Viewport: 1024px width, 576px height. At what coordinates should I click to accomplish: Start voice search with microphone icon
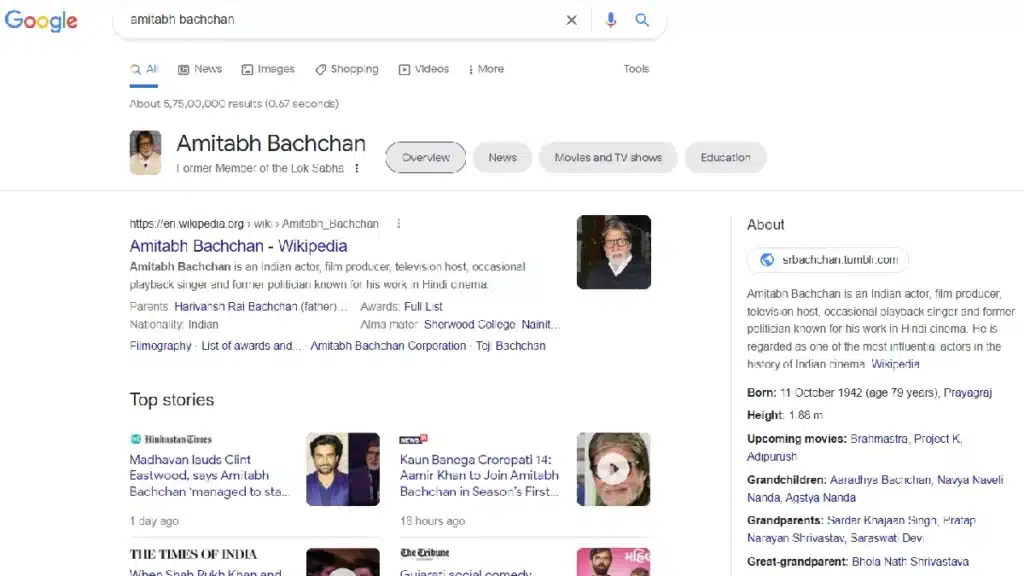(611, 20)
